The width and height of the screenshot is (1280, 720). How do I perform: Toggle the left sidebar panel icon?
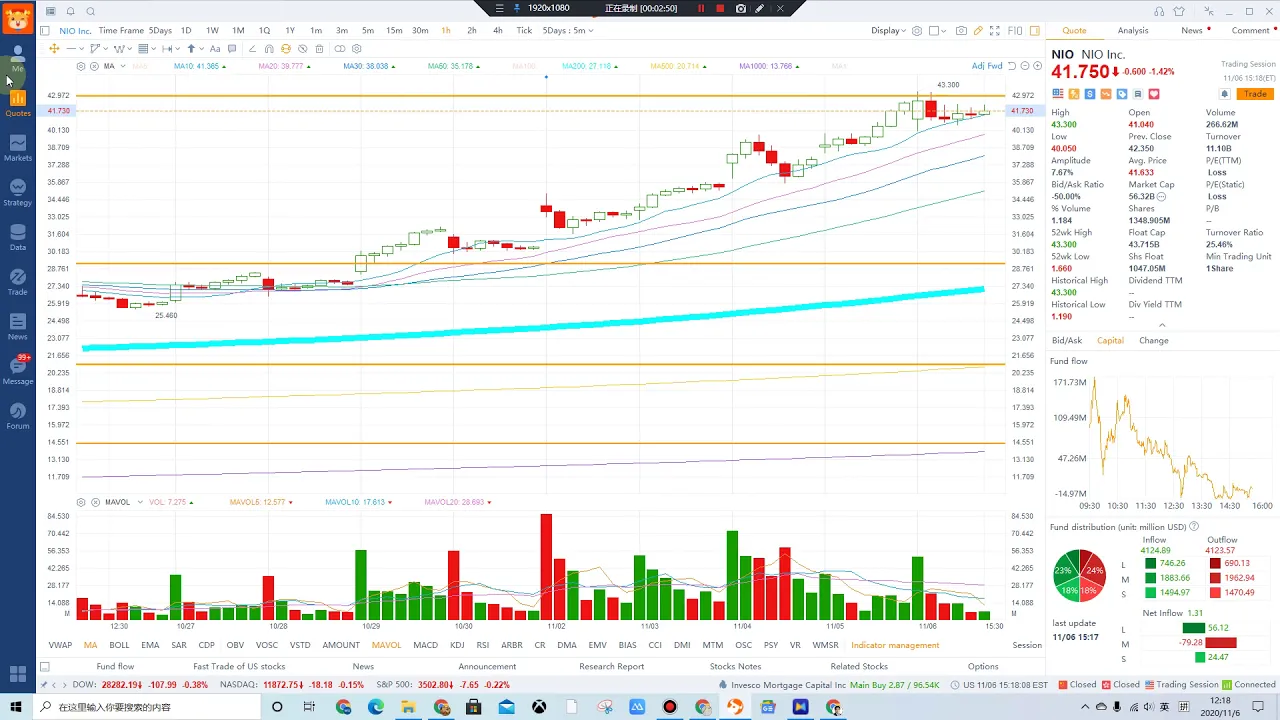45,31
